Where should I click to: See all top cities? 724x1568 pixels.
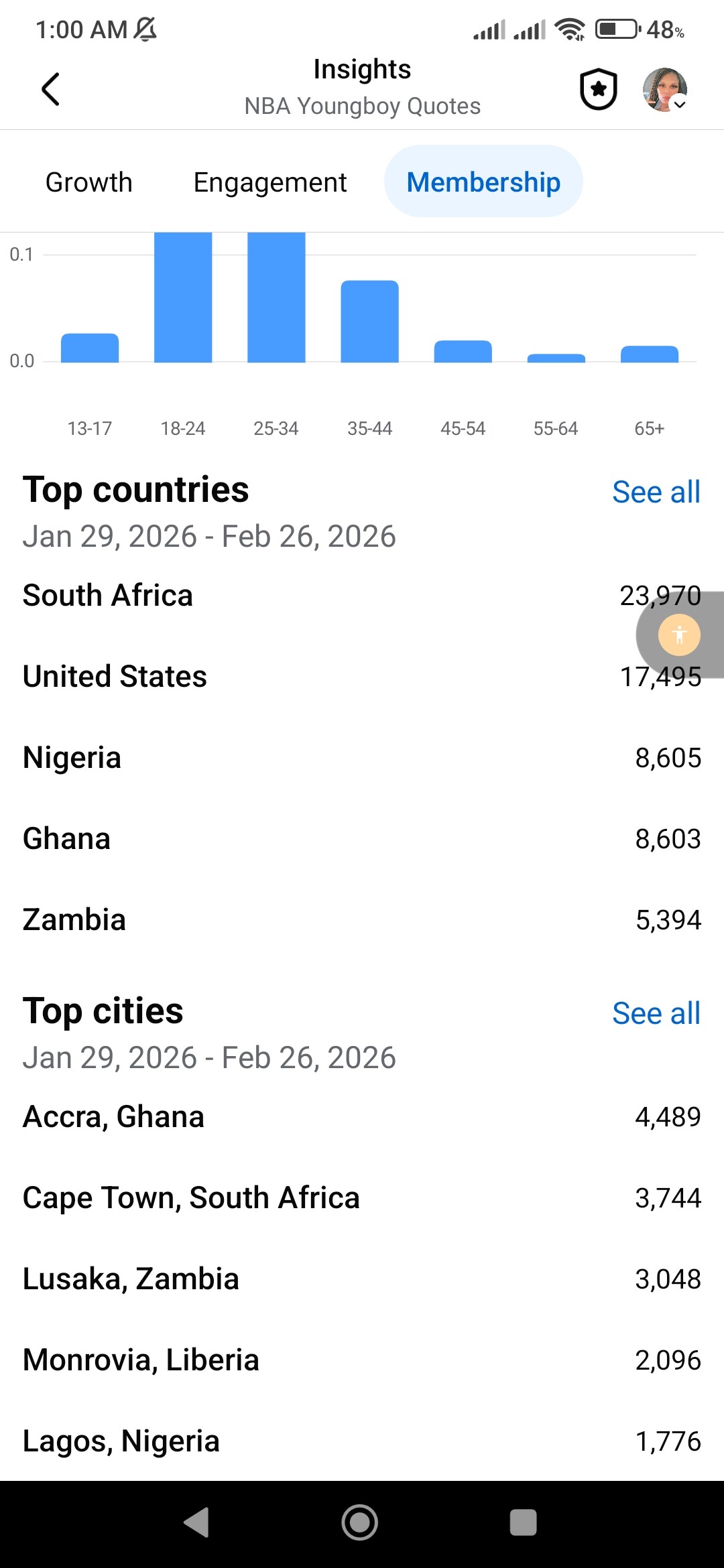656,1014
